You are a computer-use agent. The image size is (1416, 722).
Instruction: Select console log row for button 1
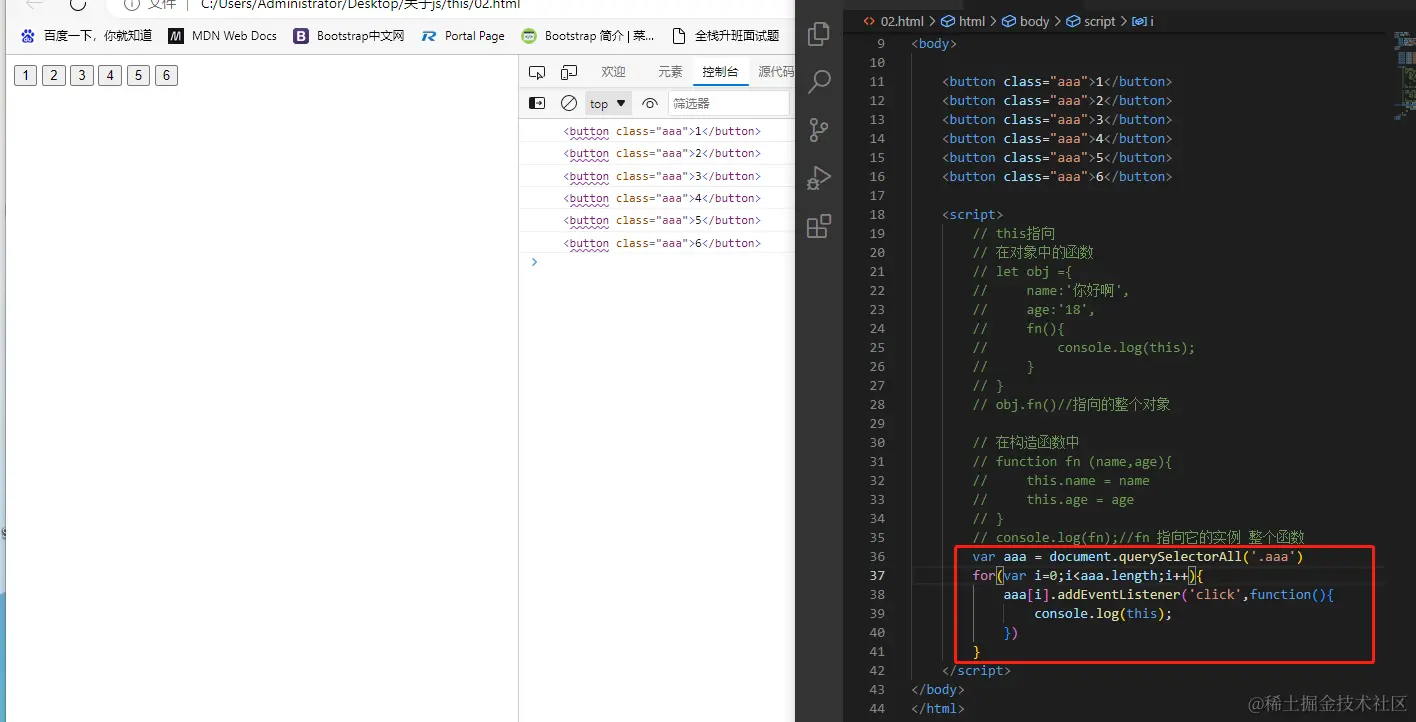(x=657, y=131)
